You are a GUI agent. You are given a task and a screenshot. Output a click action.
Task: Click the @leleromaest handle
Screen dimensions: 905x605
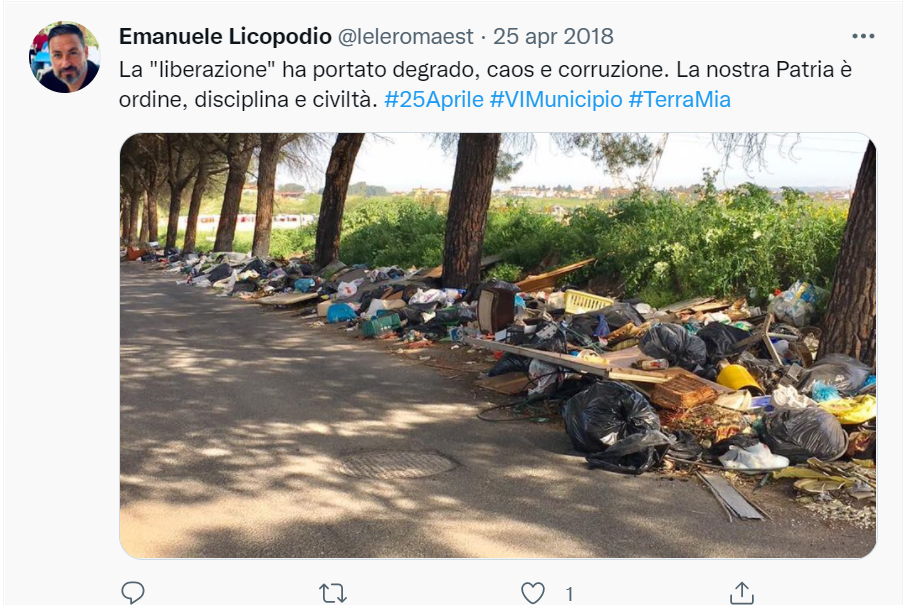click(x=405, y=36)
